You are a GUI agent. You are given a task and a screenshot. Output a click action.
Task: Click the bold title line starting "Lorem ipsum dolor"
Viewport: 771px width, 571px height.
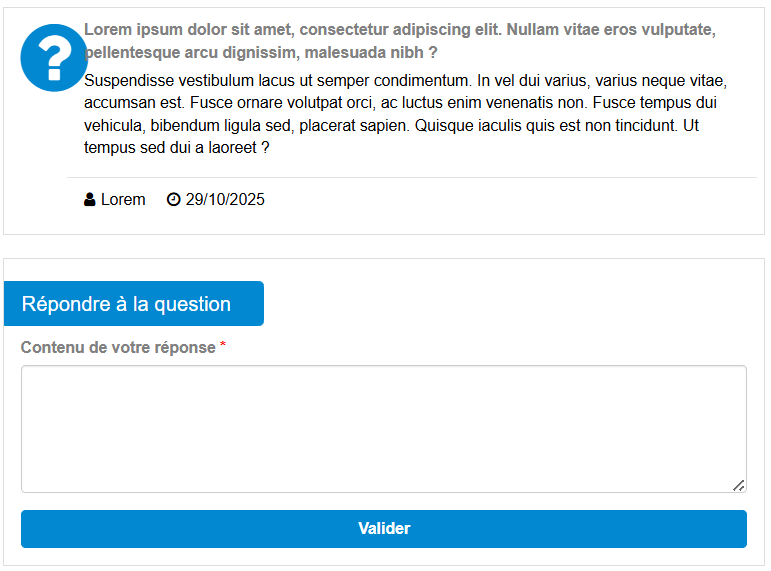coord(400,29)
